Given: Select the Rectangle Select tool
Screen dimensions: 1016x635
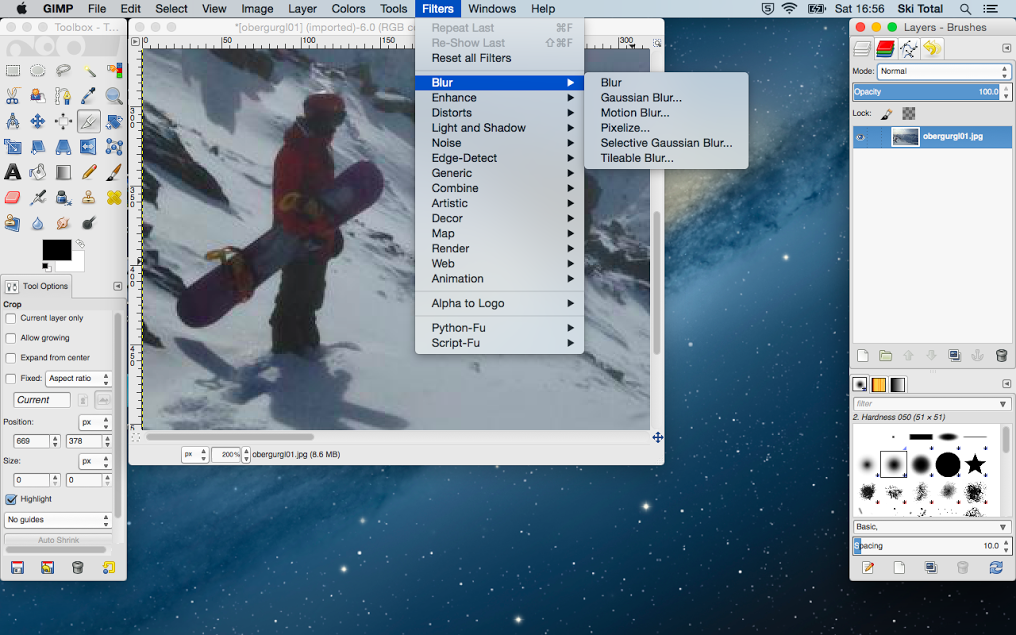Looking at the screenshot, I should (x=13, y=71).
